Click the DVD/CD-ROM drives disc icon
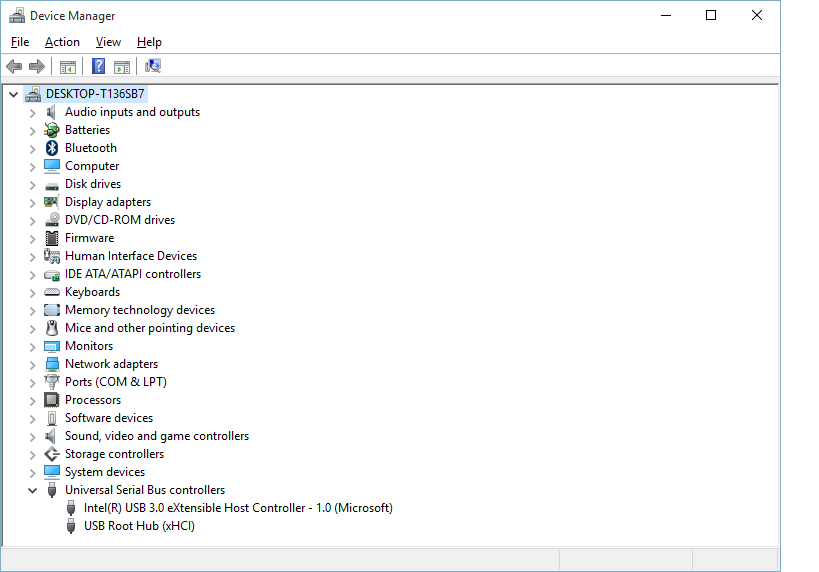Screen dimensions: 819x572 pyautogui.click(x=52, y=220)
